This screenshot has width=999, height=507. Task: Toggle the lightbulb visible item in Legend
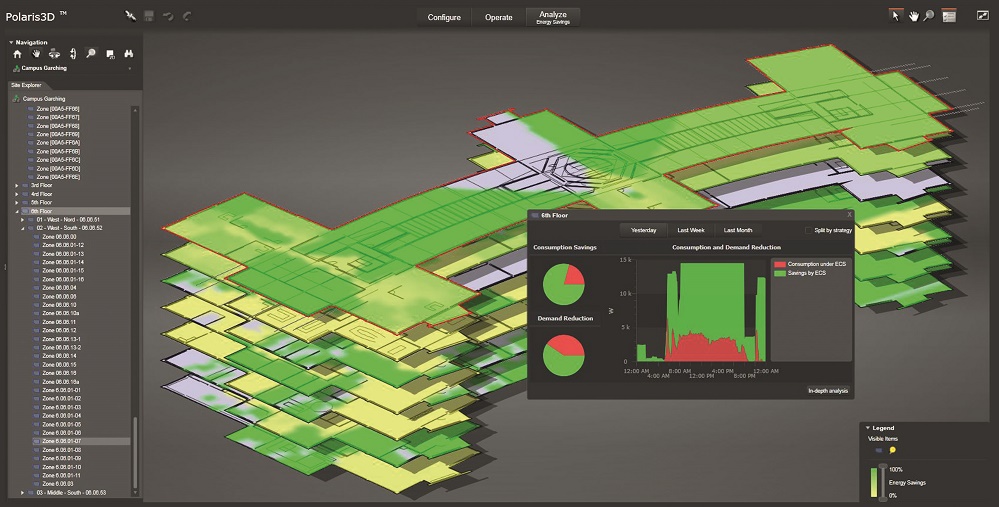(x=892, y=450)
